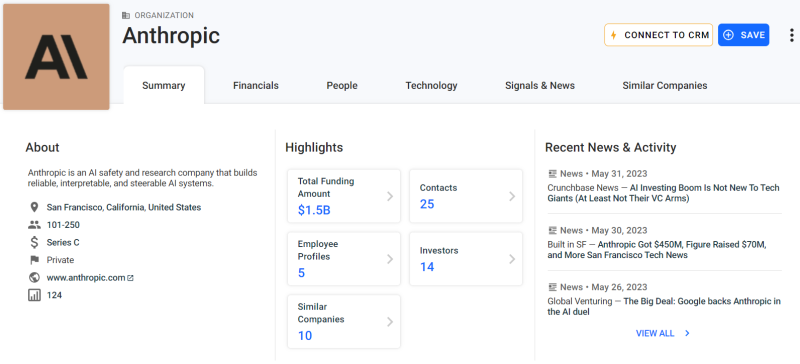Open the People tab
Image resolution: width=800 pixels, height=364 pixels.
coord(342,86)
